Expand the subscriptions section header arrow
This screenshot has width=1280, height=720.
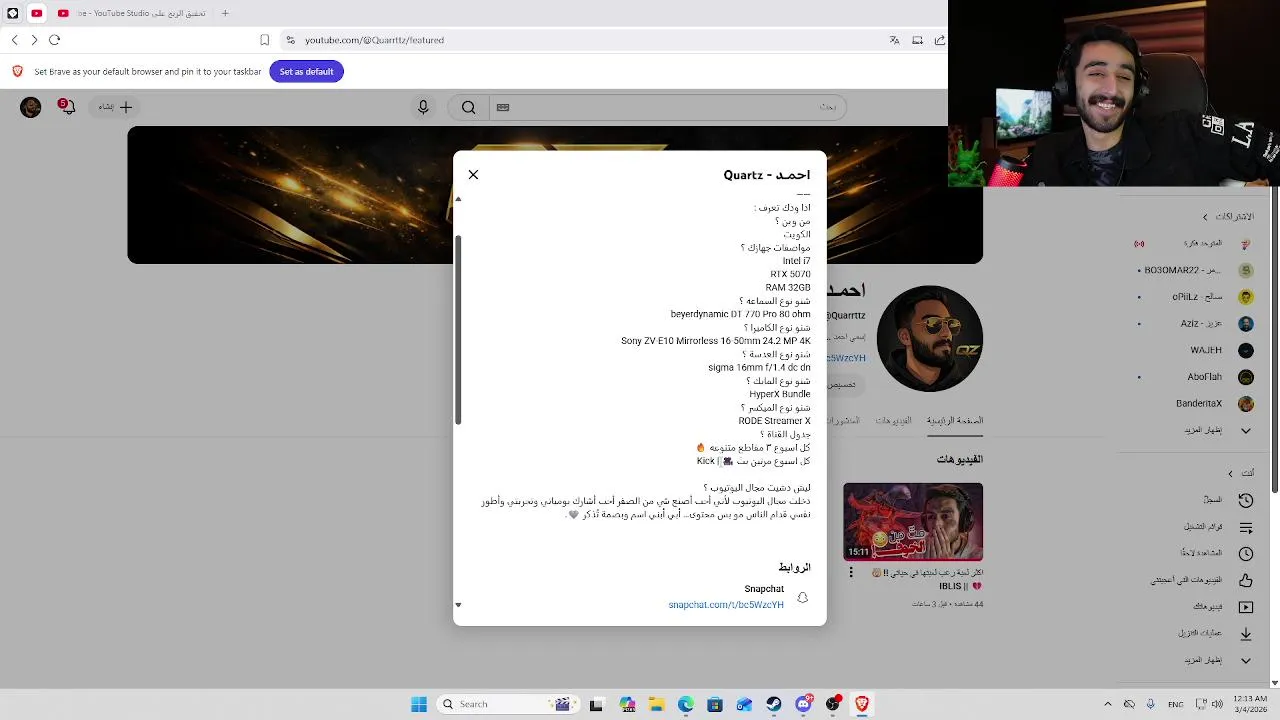(1205, 217)
